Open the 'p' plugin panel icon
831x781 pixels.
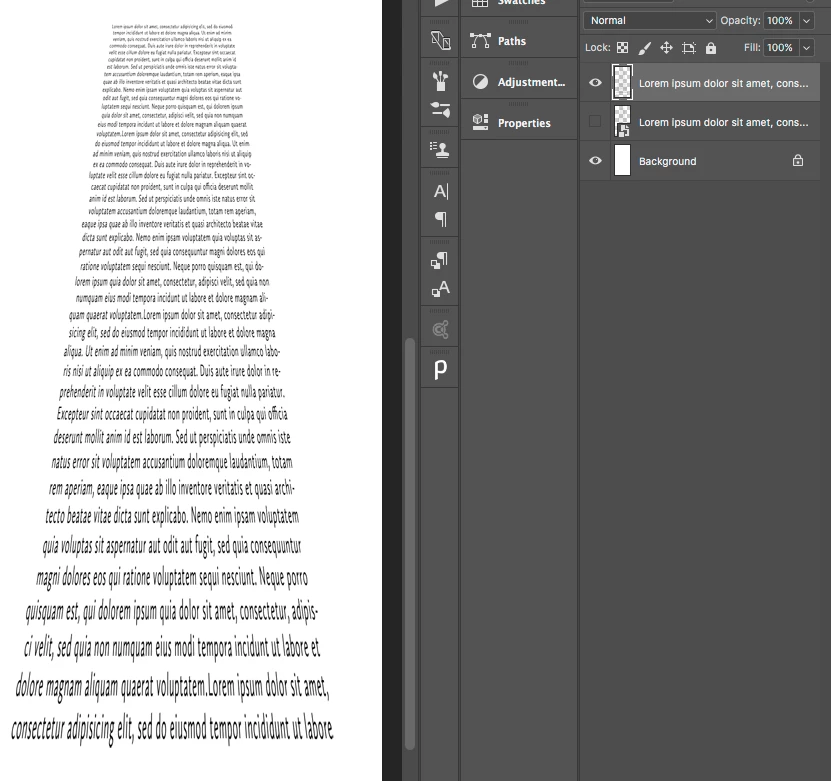tap(440, 369)
